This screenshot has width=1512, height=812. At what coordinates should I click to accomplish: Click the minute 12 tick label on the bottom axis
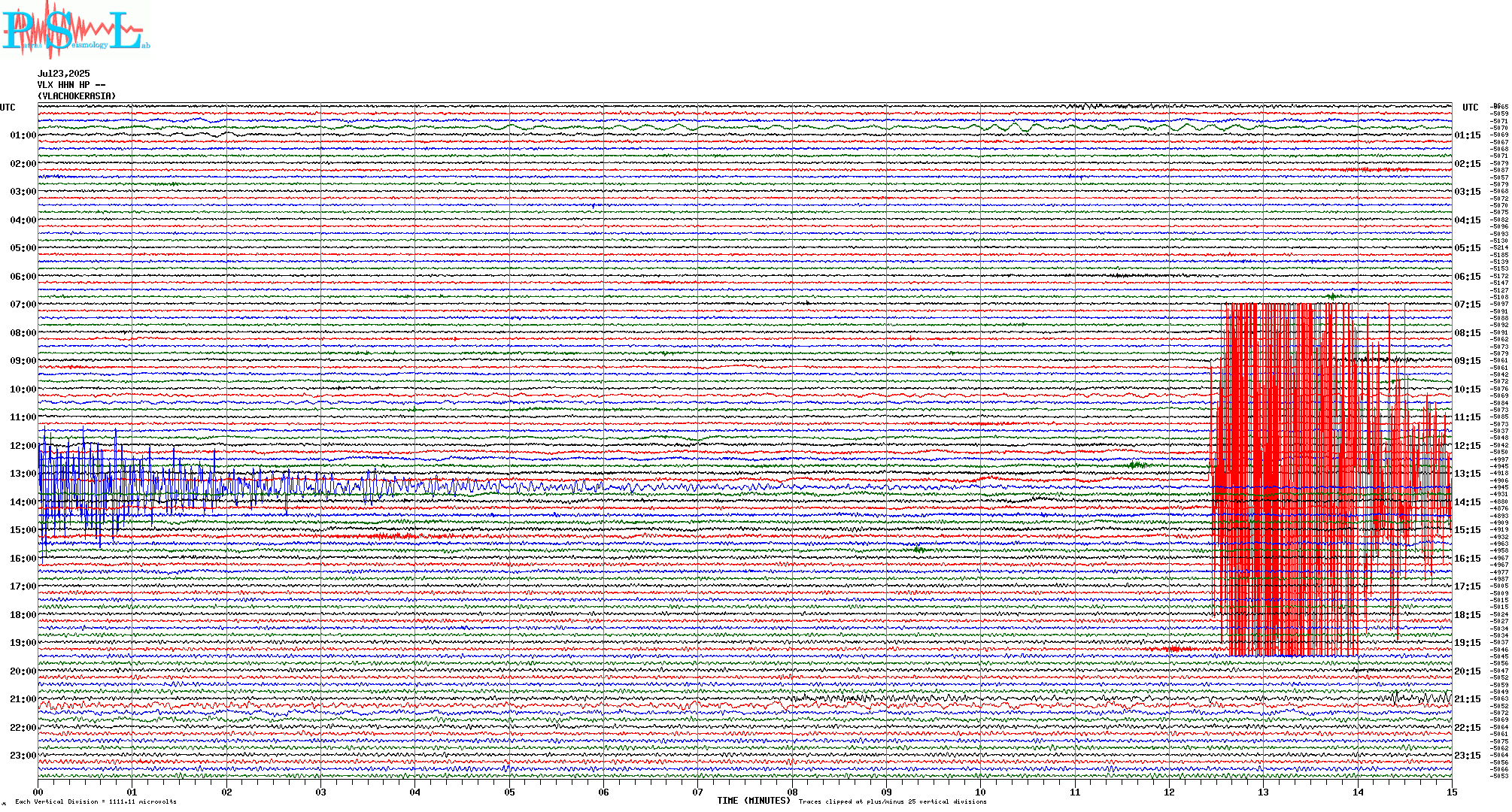(x=1170, y=792)
